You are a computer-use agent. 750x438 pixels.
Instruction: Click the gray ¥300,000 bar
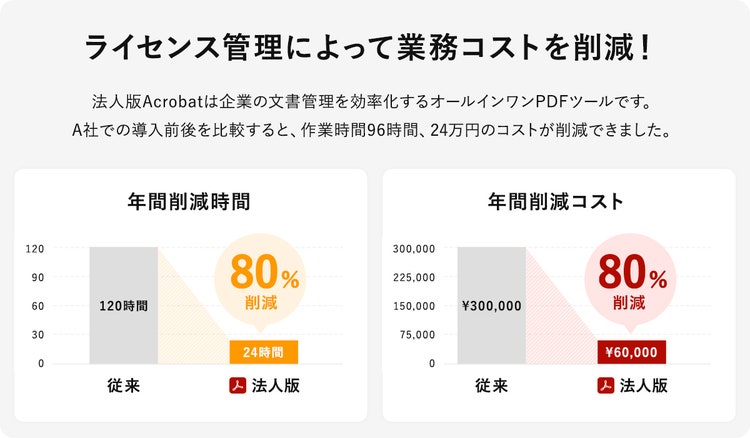(491, 305)
